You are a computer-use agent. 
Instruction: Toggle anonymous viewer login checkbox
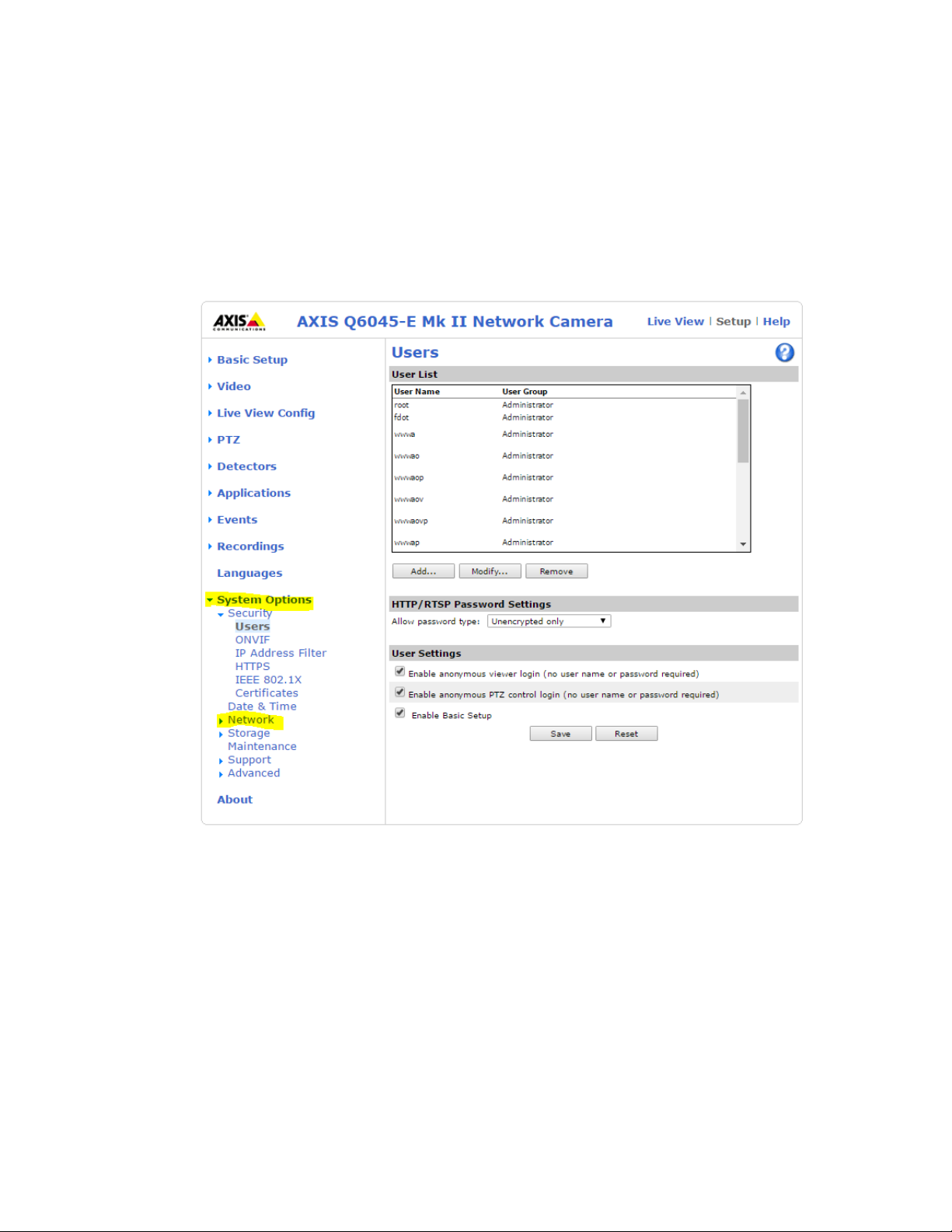coord(400,672)
